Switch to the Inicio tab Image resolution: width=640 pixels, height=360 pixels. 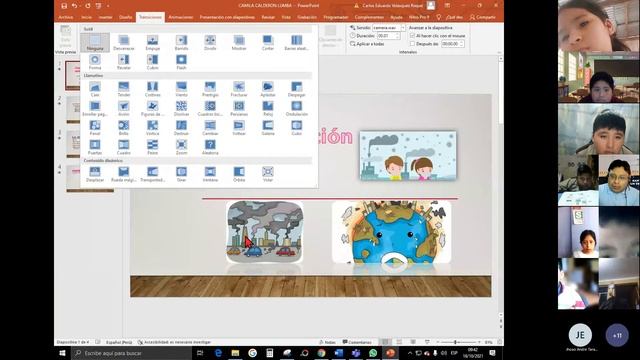pos(86,17)
